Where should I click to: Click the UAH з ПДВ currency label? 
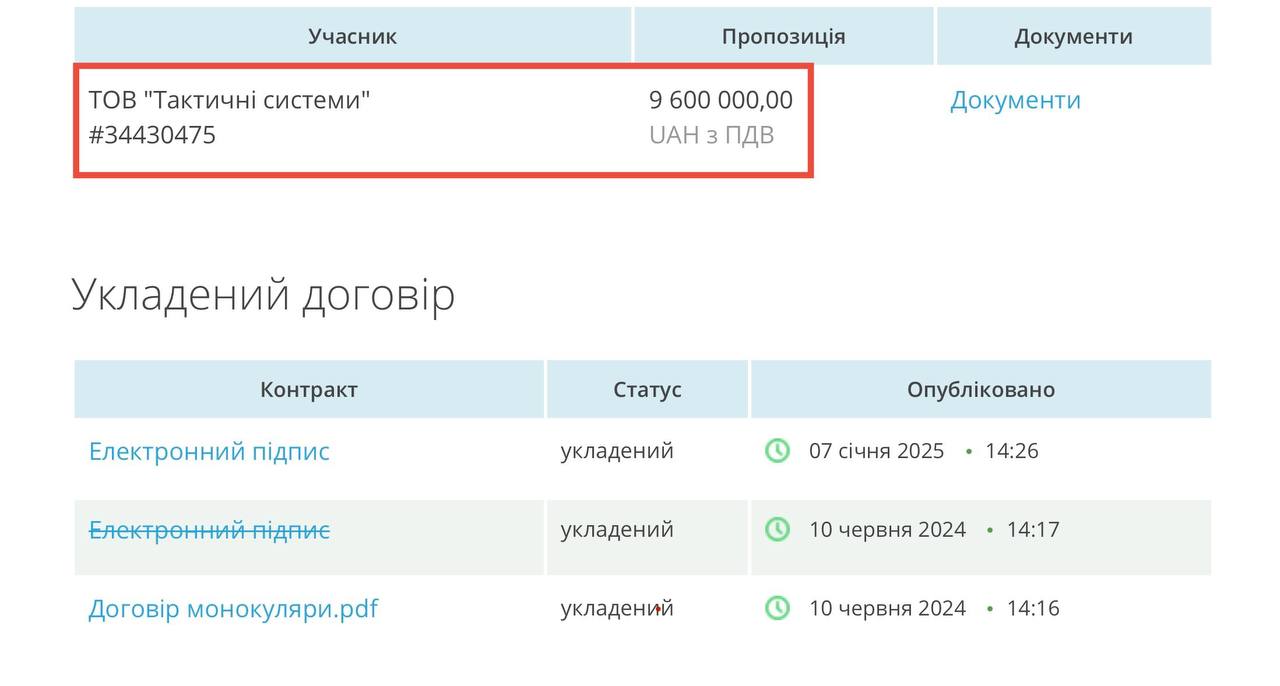(x=712, y=135)
